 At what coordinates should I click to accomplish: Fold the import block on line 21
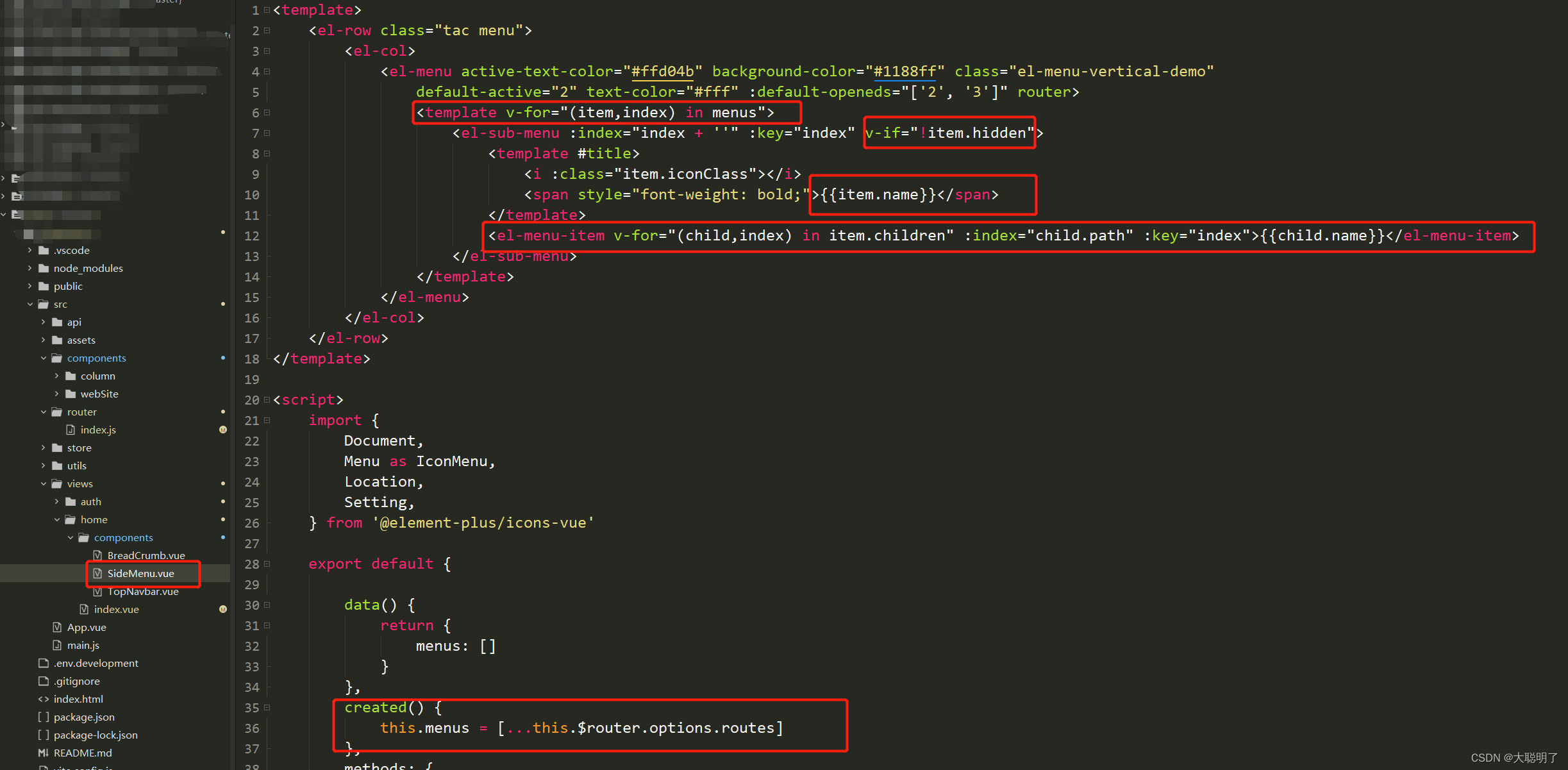(x=267, y=421)
